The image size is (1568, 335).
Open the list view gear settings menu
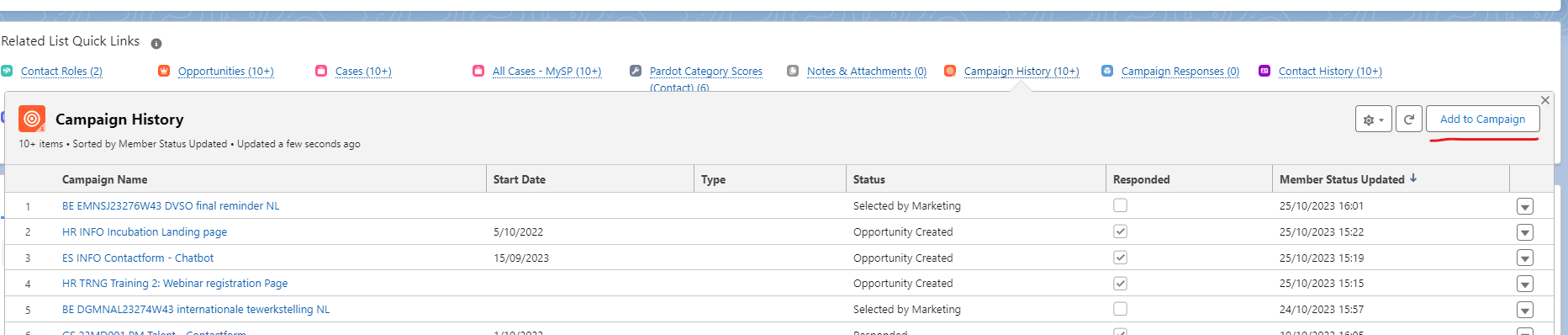point(1374,119)
